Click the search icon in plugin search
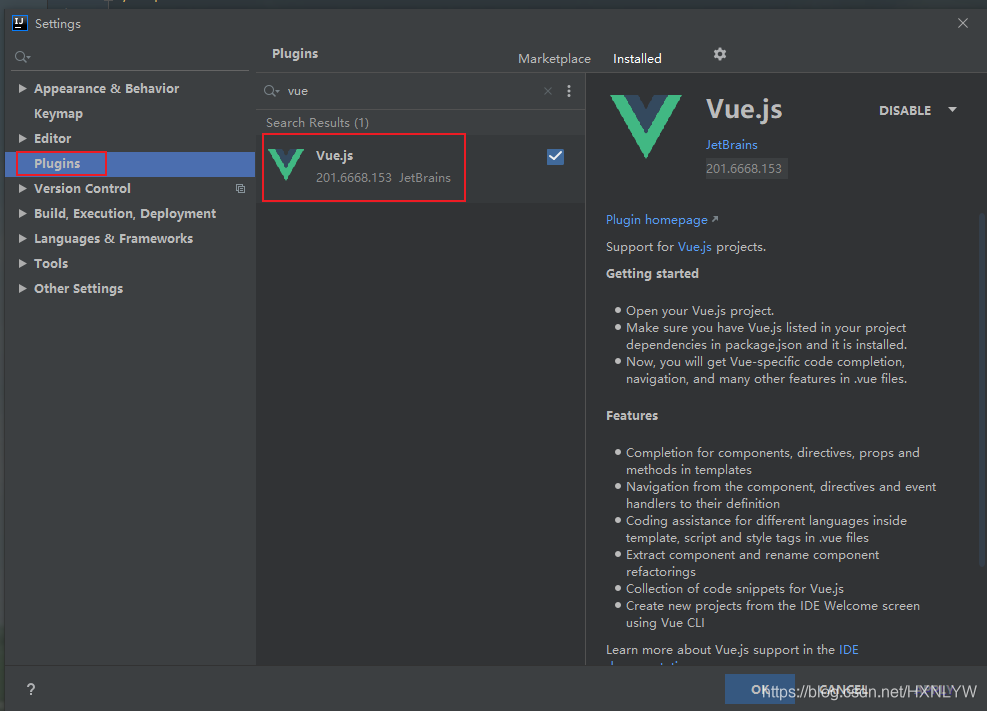The height and width of the screenshot is (711, 987). click(271, 91)
